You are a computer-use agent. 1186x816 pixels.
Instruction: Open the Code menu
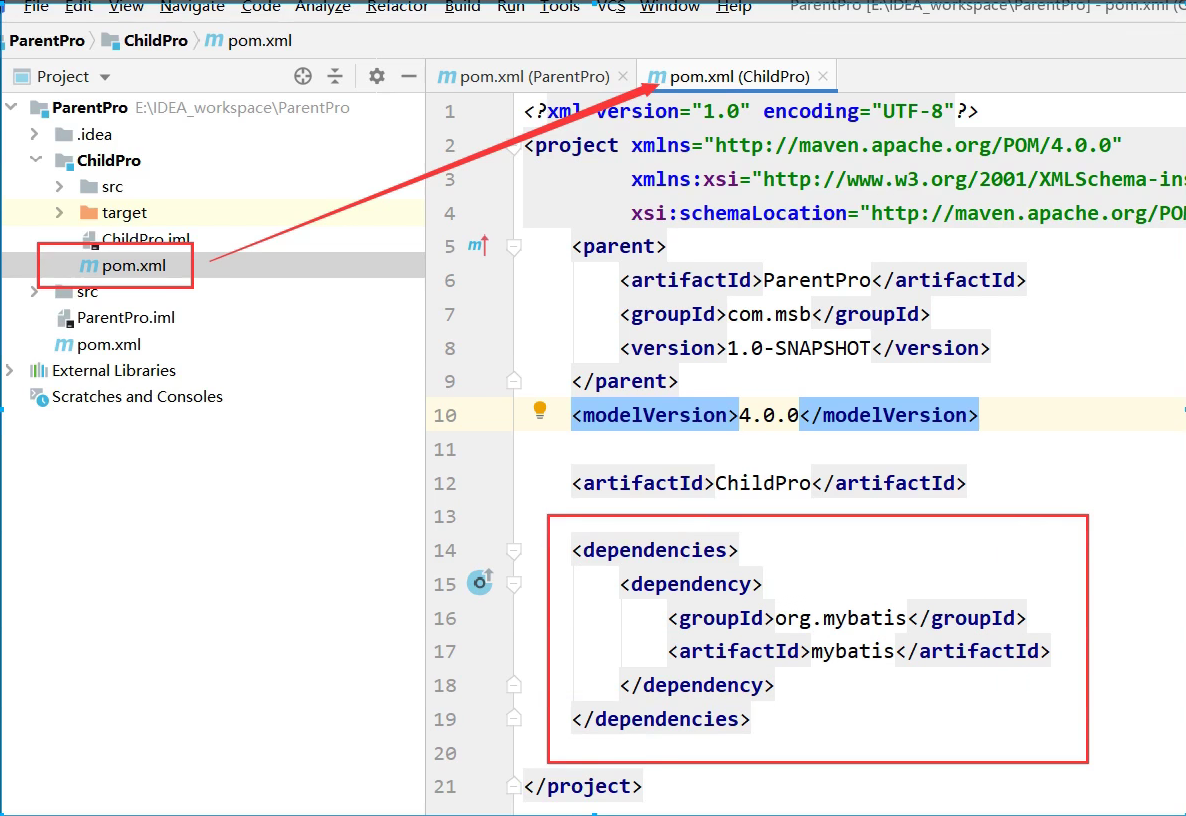(x=261, y=7)
